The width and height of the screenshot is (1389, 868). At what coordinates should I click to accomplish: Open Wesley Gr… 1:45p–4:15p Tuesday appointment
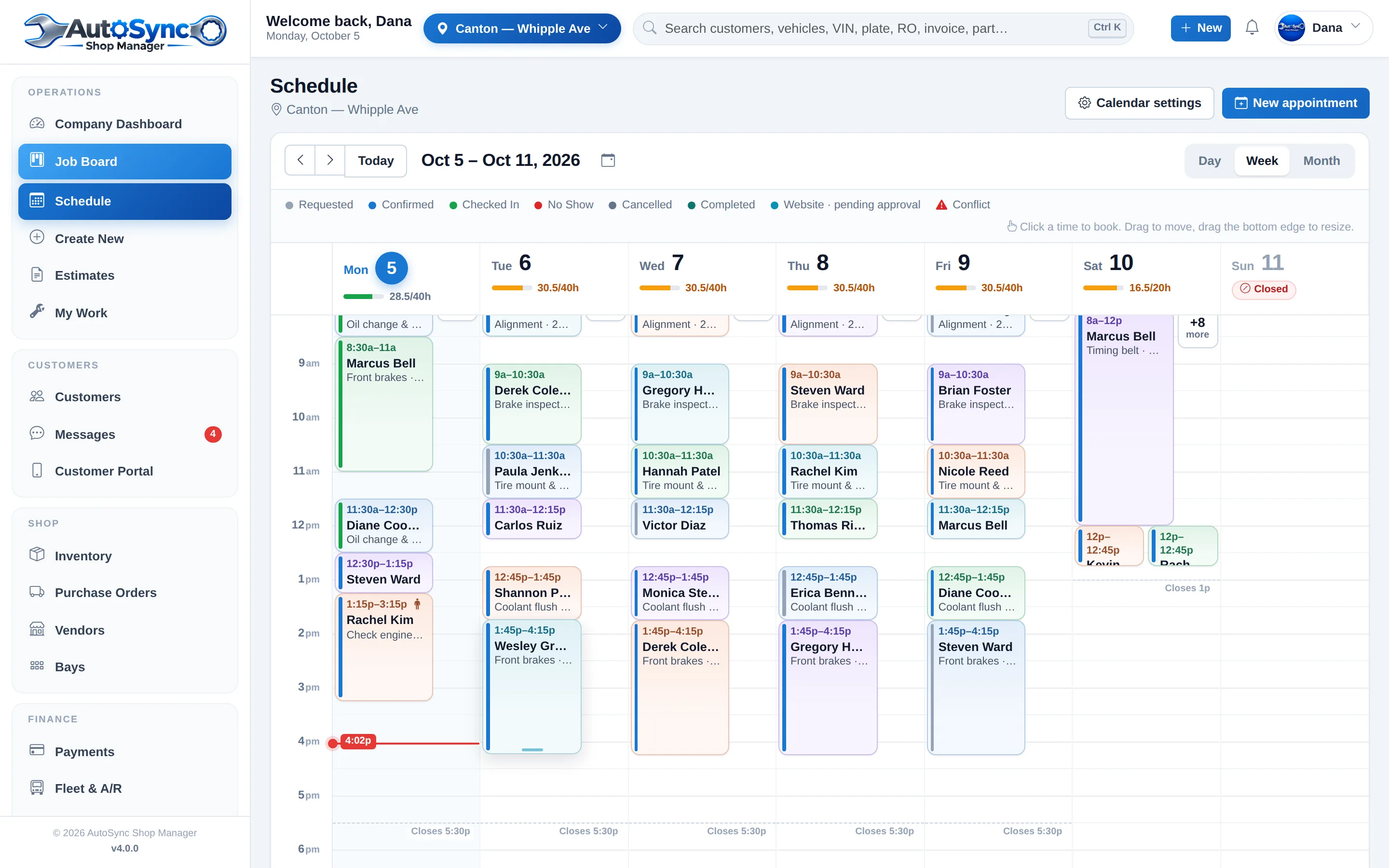click(x=532, y=687)
